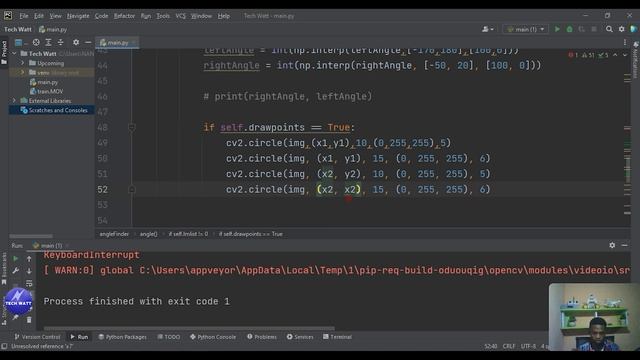This screenshot has height=360, width=640.
Task: Select opened file target icon in Project panel
Action: (x=36, y=42)
